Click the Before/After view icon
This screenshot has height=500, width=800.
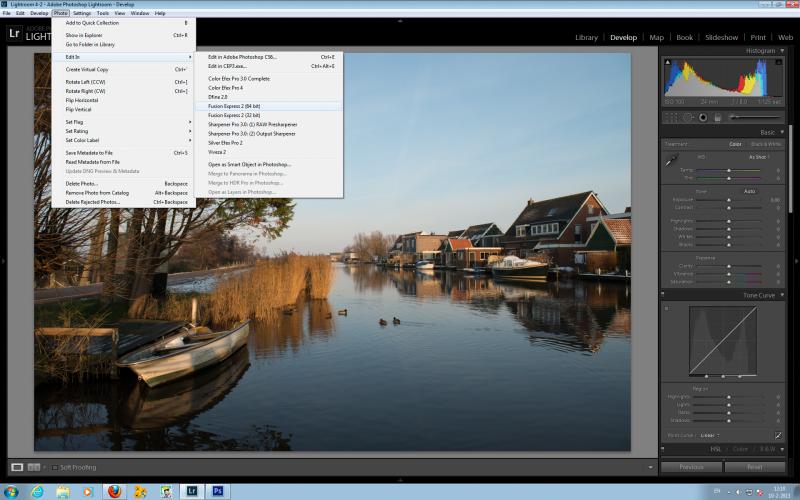[x=34, y=467]
